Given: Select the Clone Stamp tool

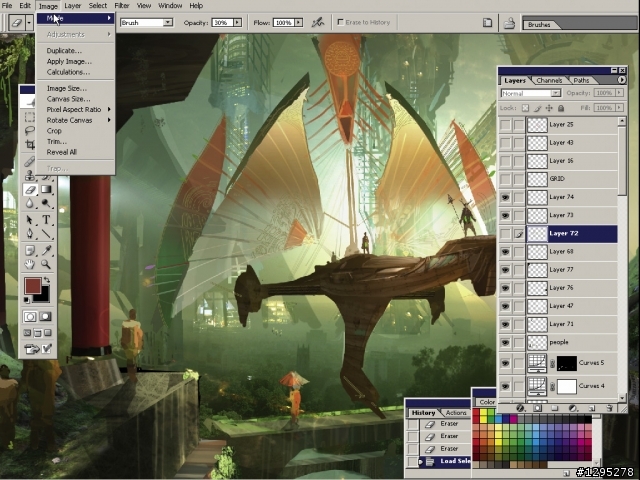Looking at the screenshot, I should tap(29, 176).
